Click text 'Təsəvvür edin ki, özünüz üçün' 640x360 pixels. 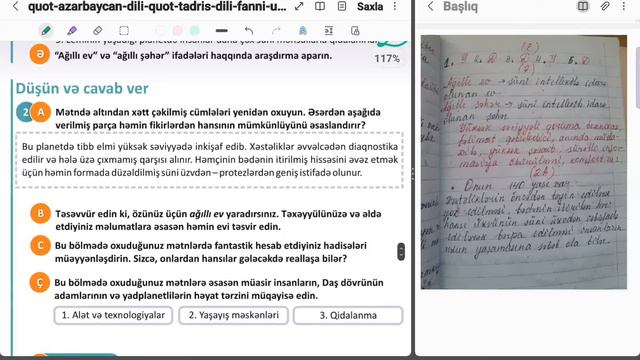click(x=121, y=214)
